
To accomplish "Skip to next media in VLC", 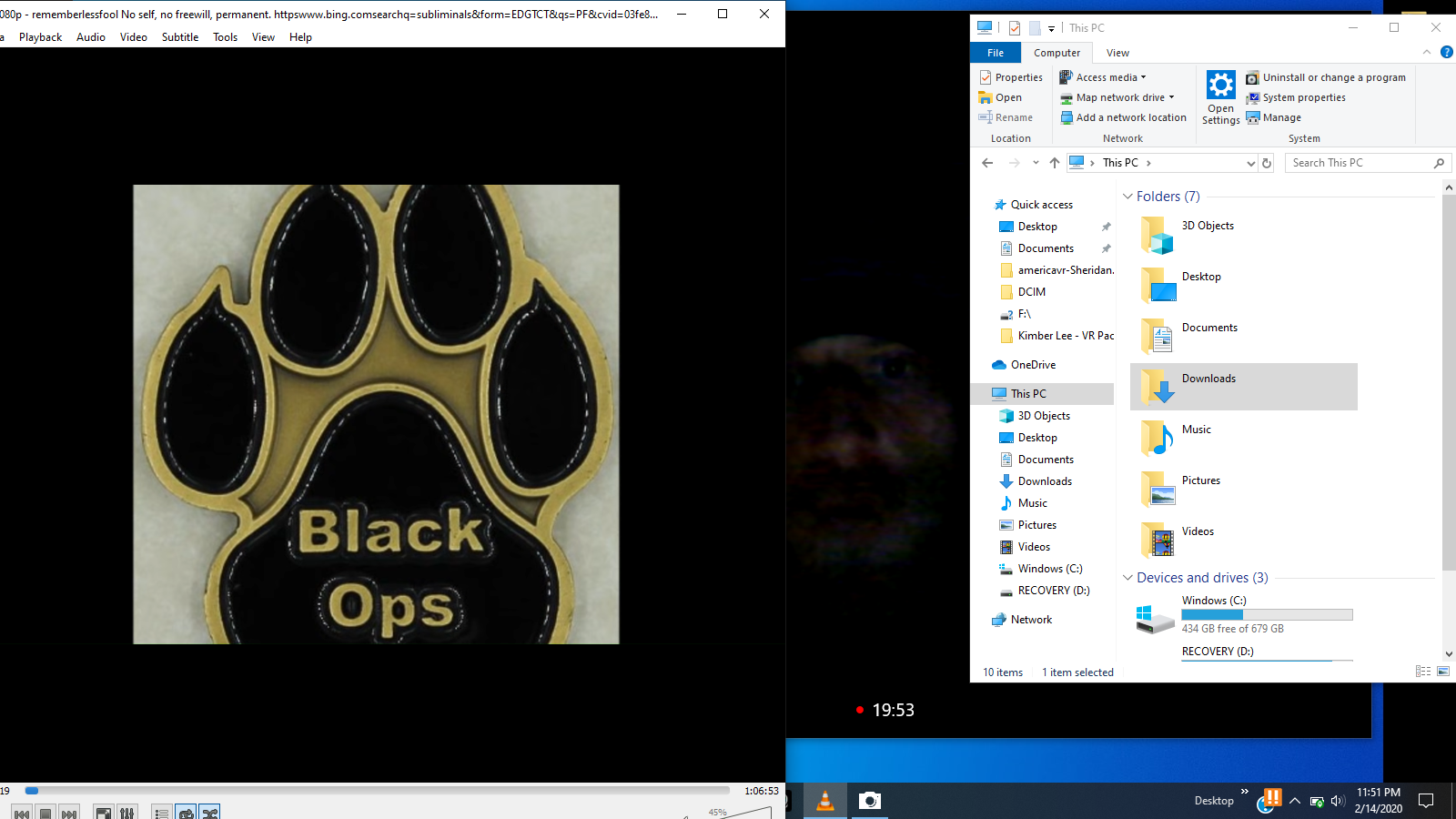I will coord(69,813).
